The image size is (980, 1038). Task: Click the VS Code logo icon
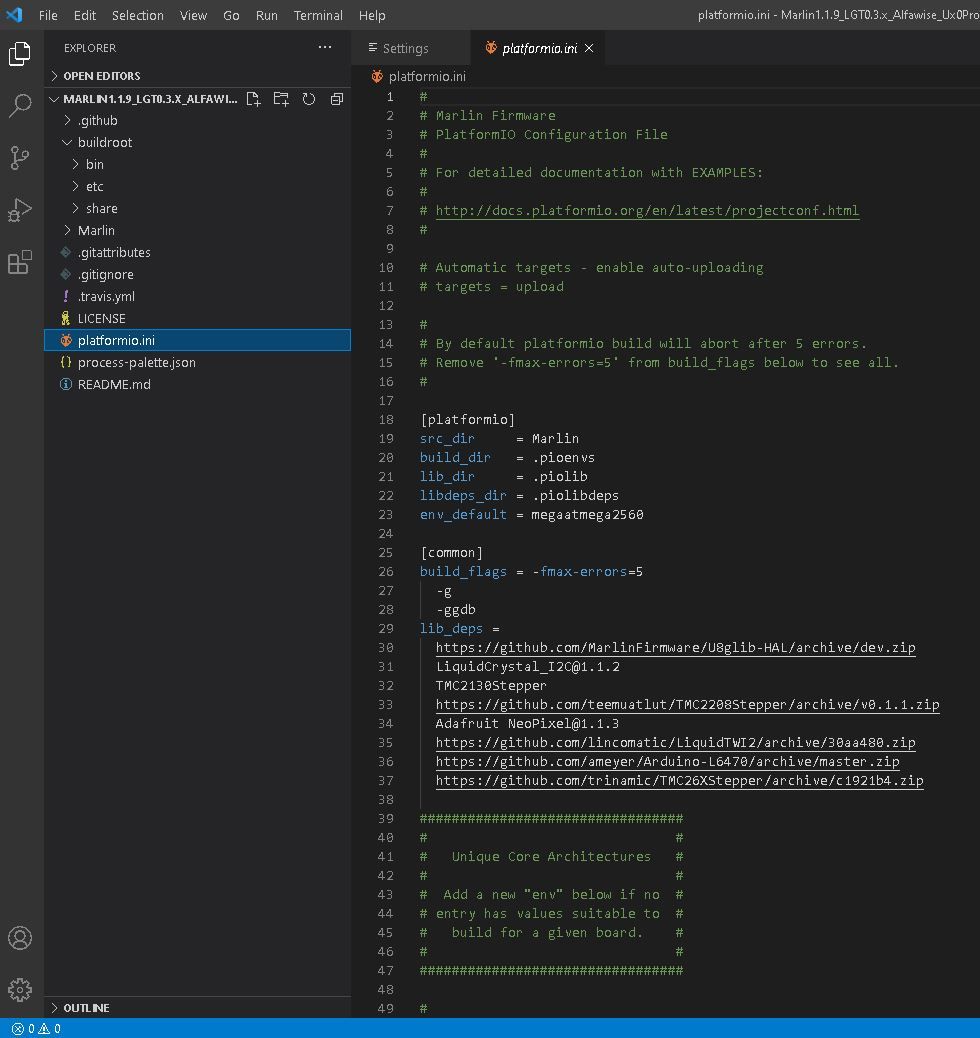pyautogui.click(x=15, y=15)
